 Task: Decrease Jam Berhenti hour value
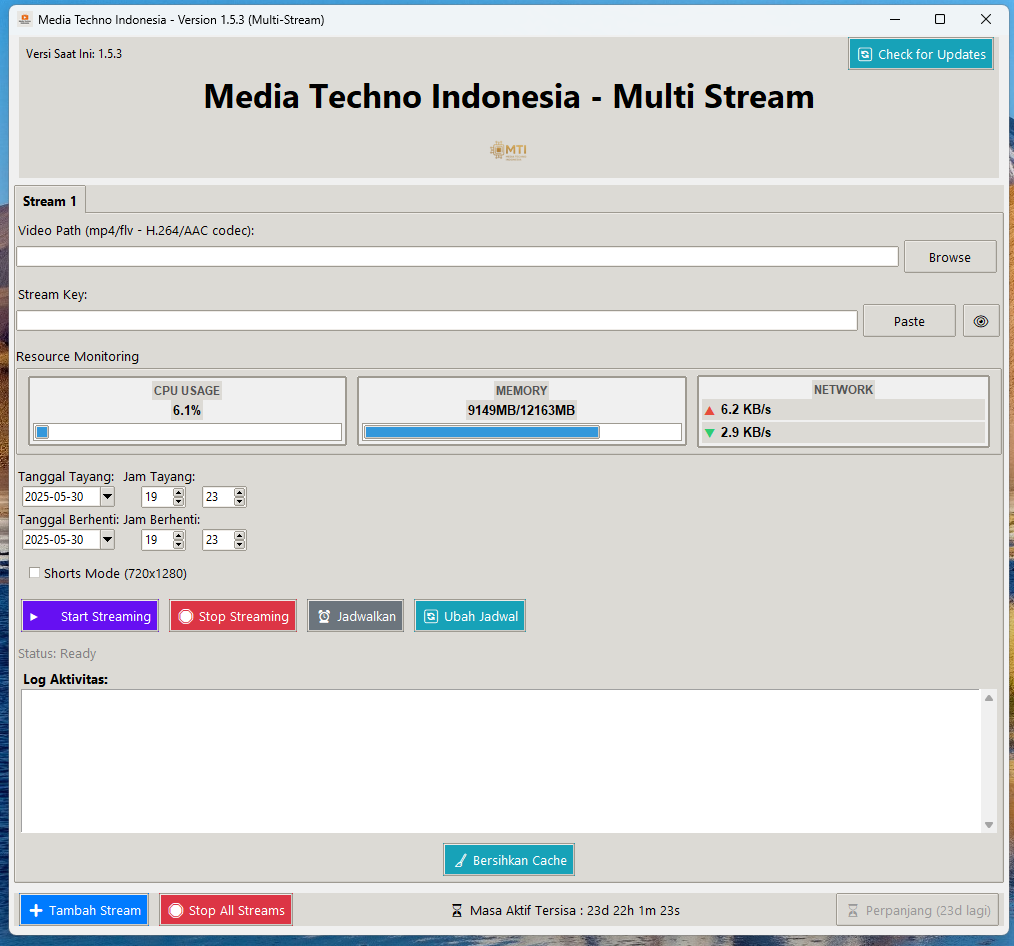(x=178, y=544)
